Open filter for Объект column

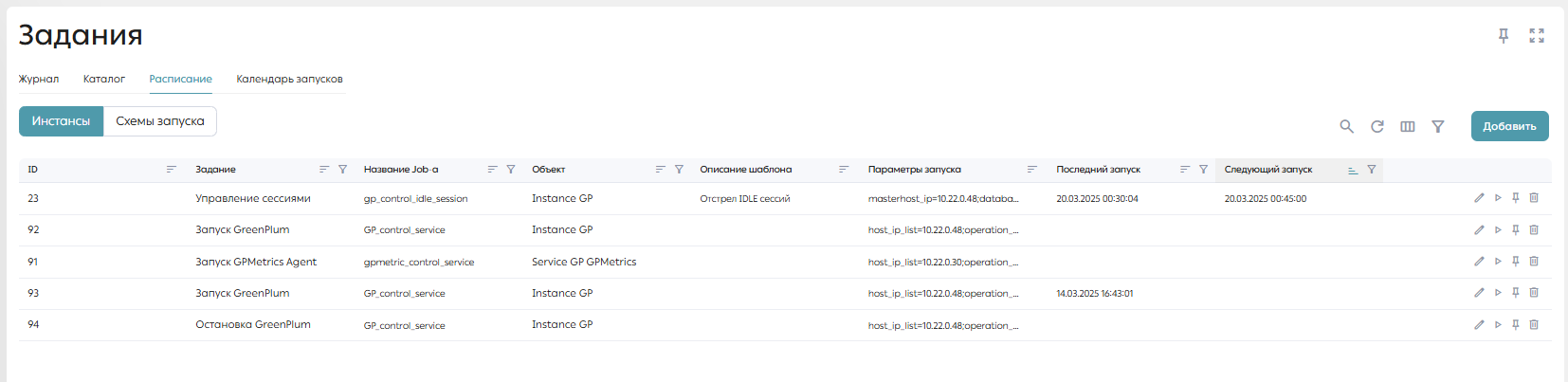679,170
